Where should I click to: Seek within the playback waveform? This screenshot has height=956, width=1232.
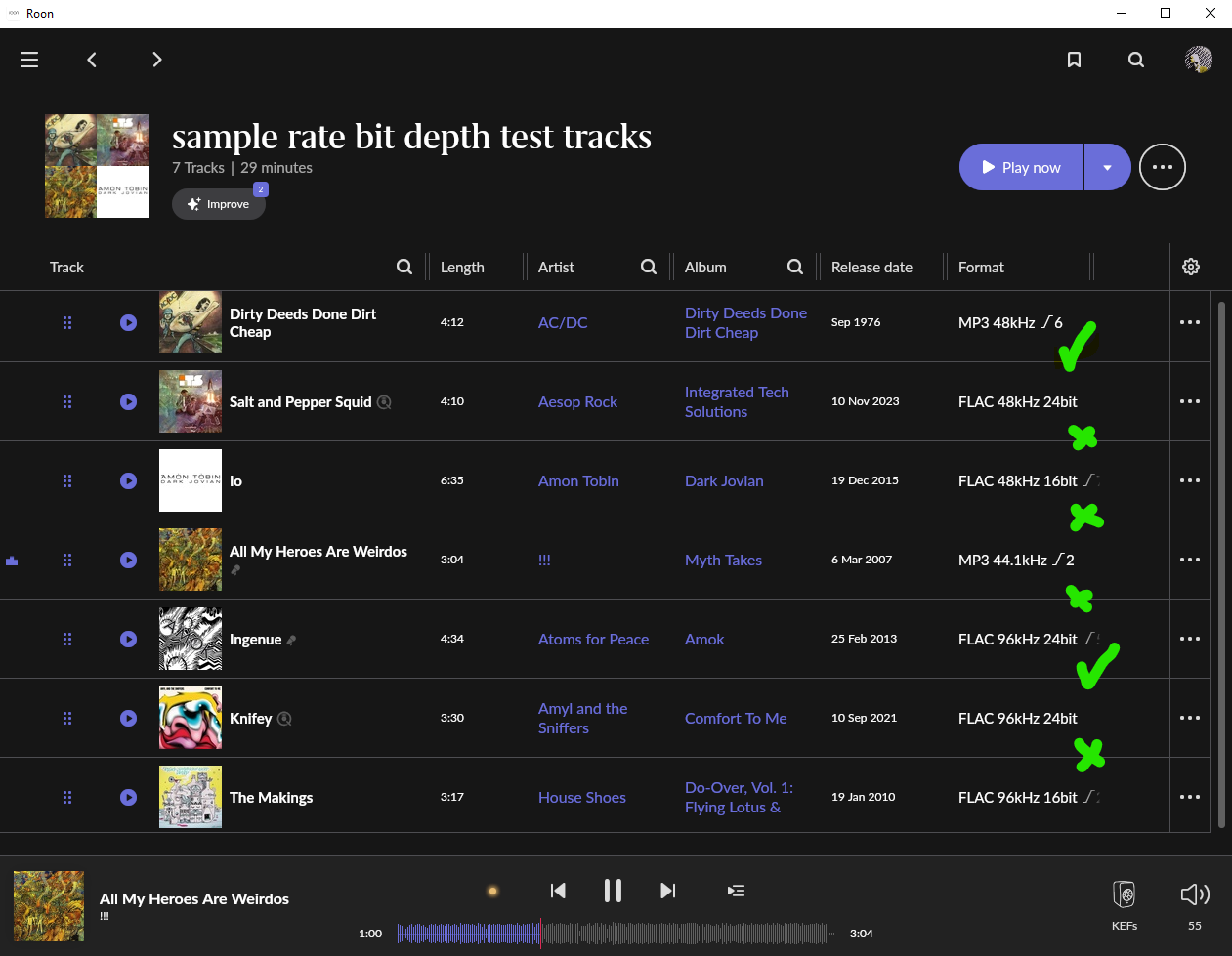[x=615, y=934]
